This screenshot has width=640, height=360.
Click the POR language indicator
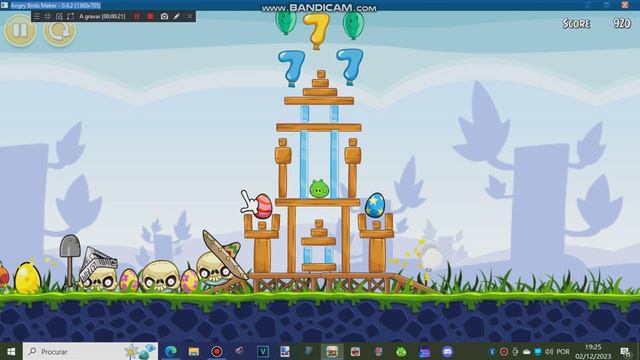point(563,351)
